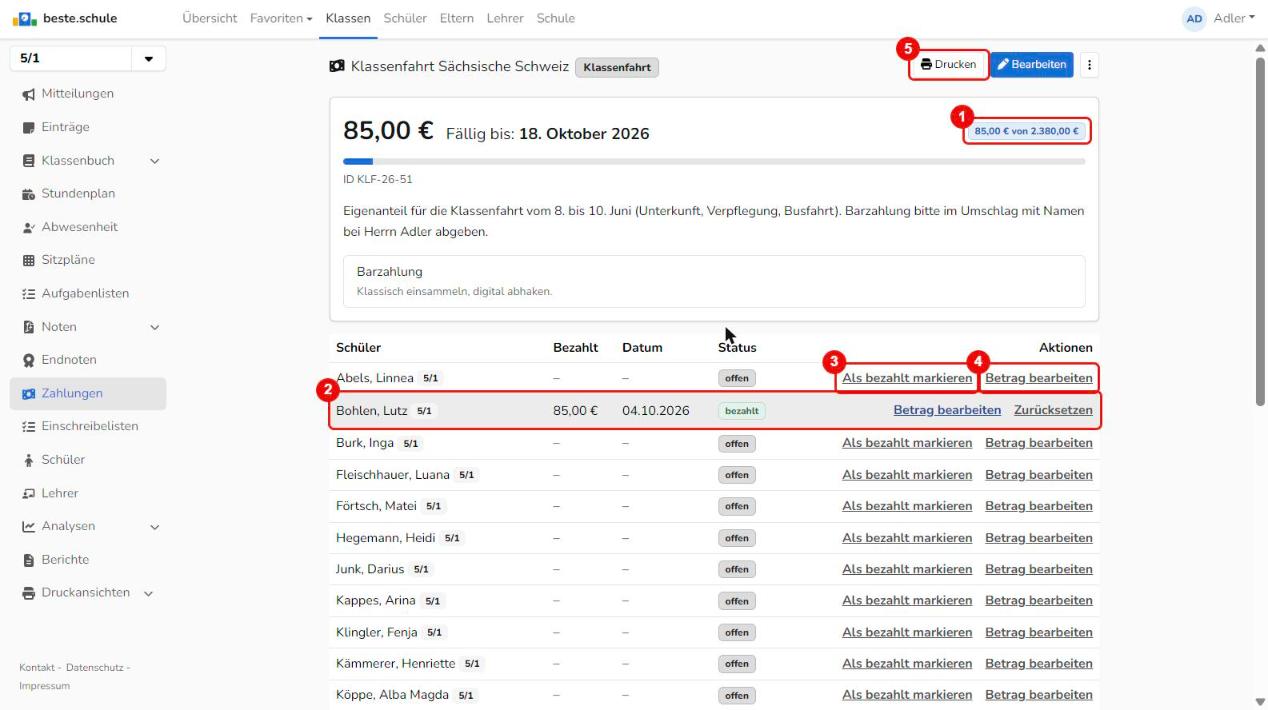This screenshot has height=710, width=1268.
Task: Click the Klassenbuch book icon
Action: point(27,160)
